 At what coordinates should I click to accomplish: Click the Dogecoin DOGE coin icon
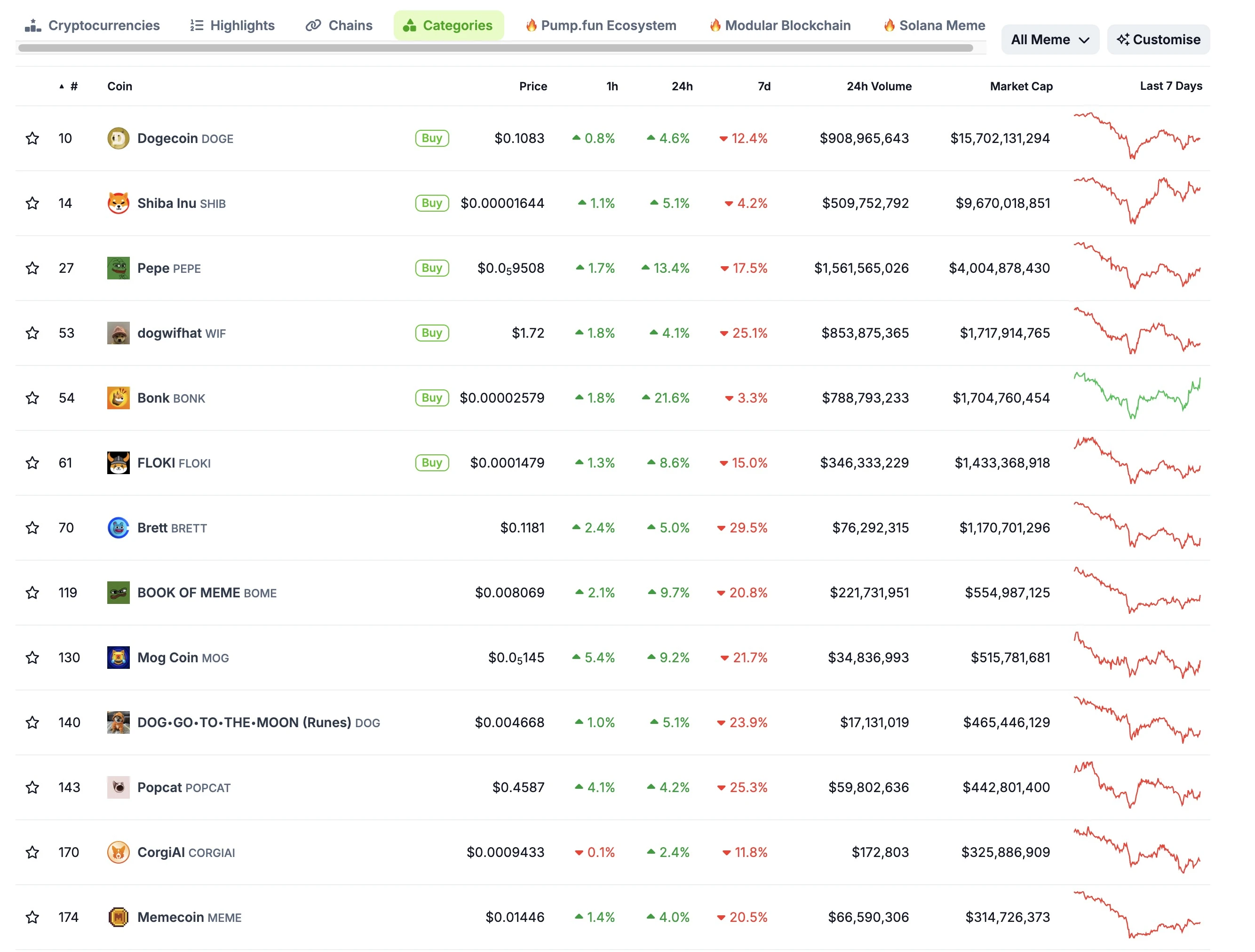pos(117,138)
